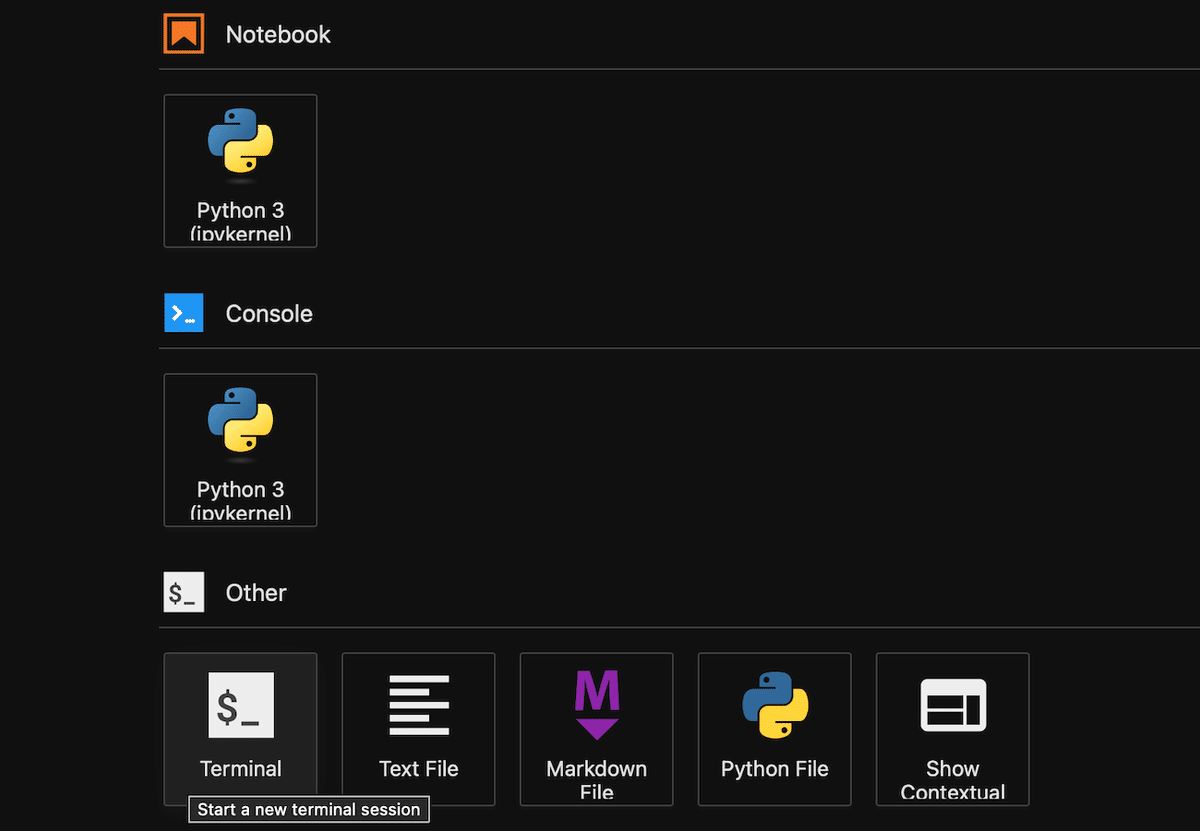This screenshot has height=831, width=1200.
Task: Launch a new Python 3 notebook
Action: coord(240,170)
